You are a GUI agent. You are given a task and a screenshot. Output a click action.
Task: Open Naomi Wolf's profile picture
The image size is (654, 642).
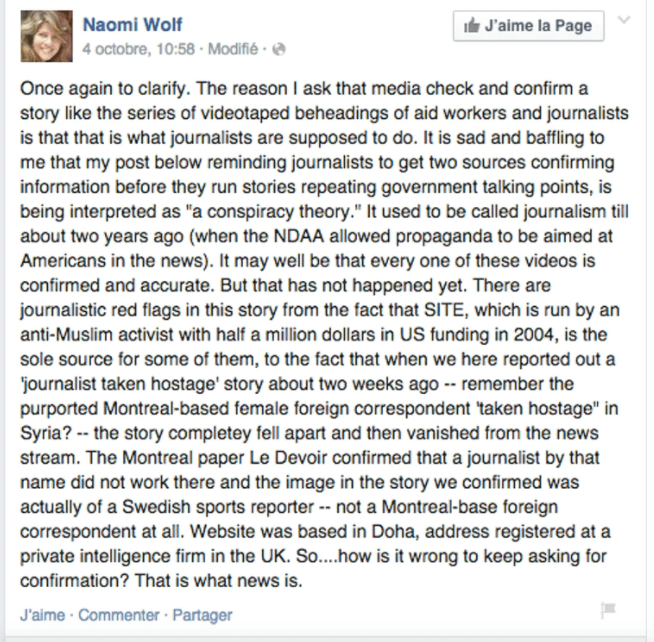pyautogui.click(x=45, y=35)
